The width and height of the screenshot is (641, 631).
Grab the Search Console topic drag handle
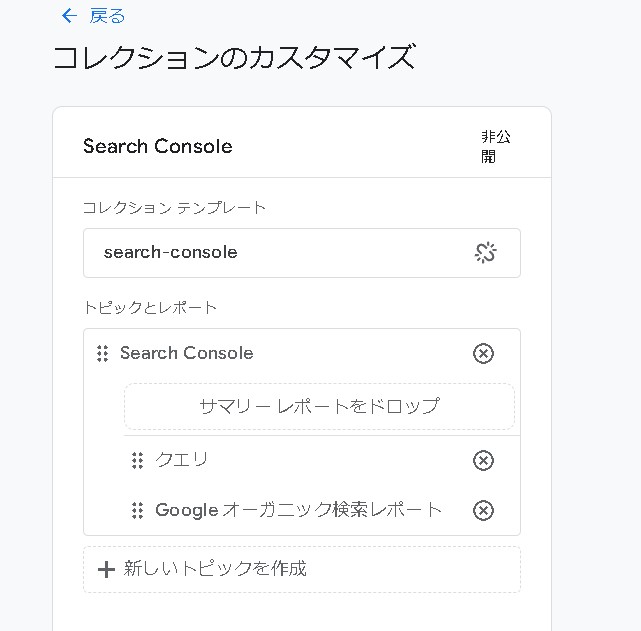pyautogui.click(x=102, y=354)
